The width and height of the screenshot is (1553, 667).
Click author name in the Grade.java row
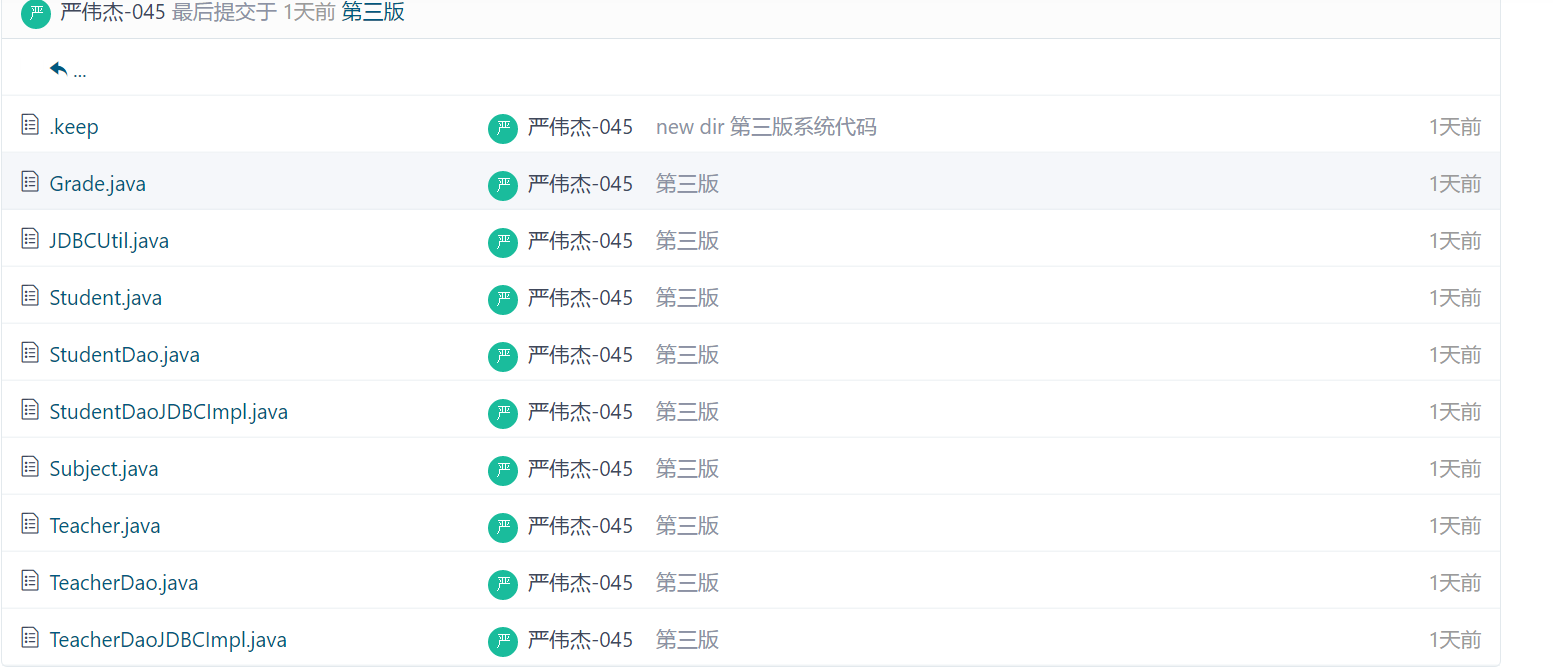click(580, 184)
